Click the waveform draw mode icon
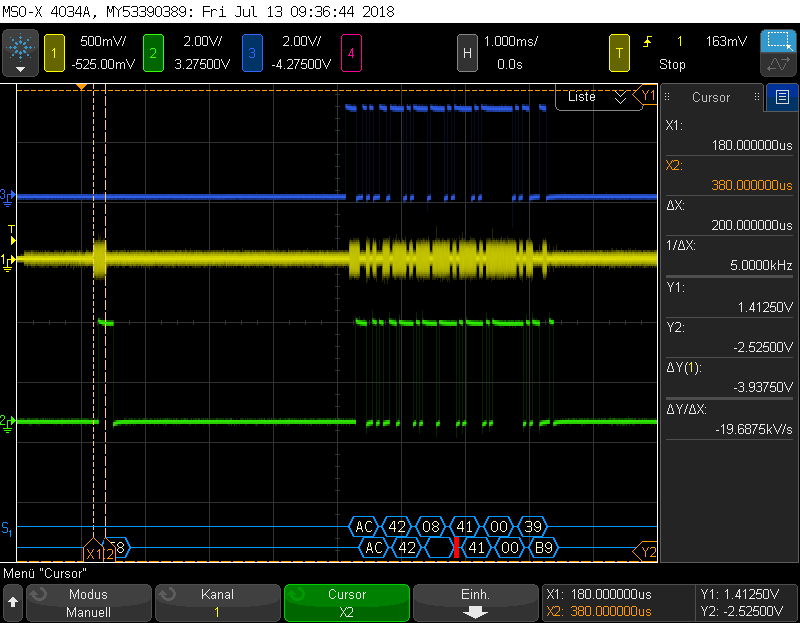Image resolution: width=800 pixels, height=623 pixels. (x=779, y=65)
